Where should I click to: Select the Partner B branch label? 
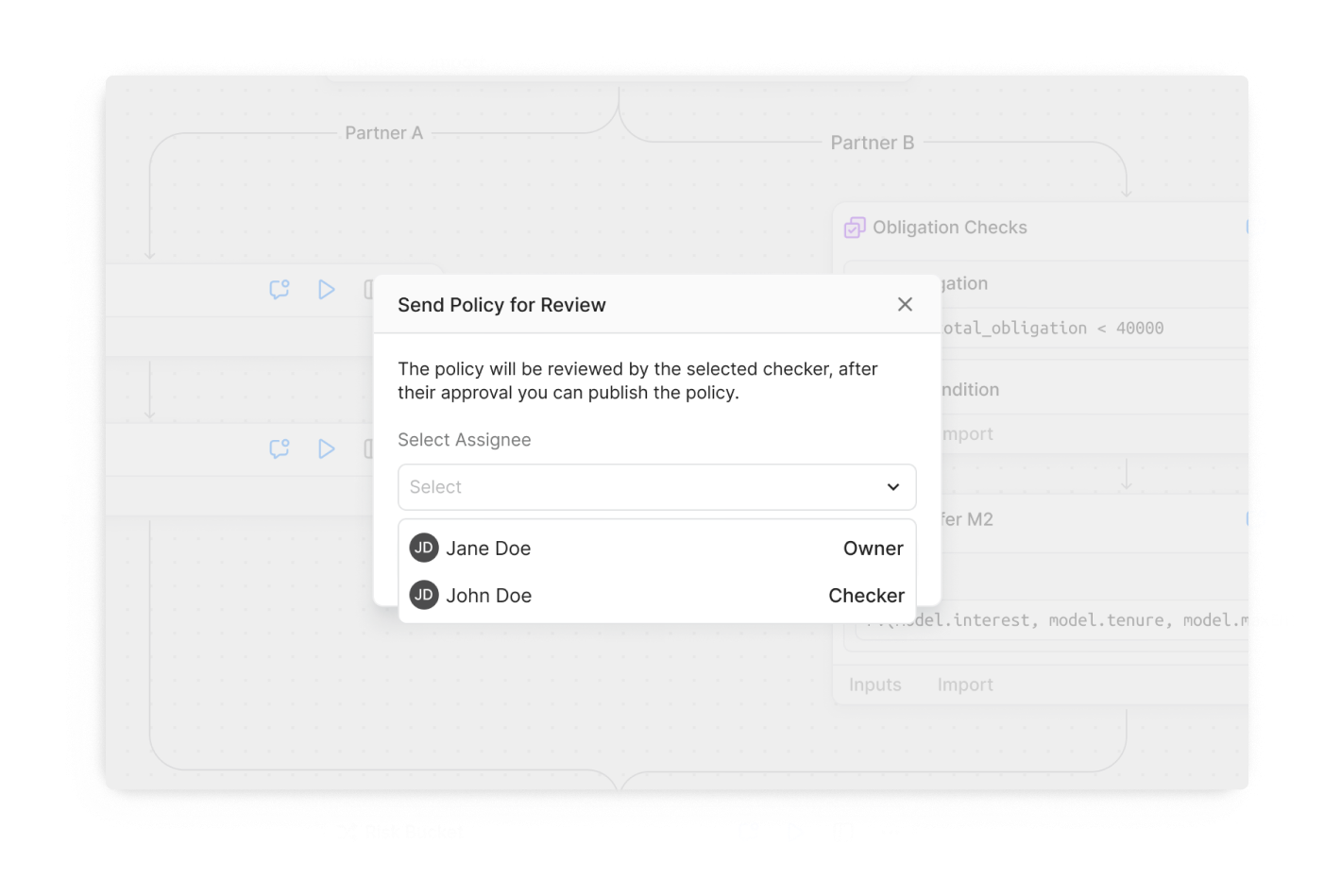point(872,143)
